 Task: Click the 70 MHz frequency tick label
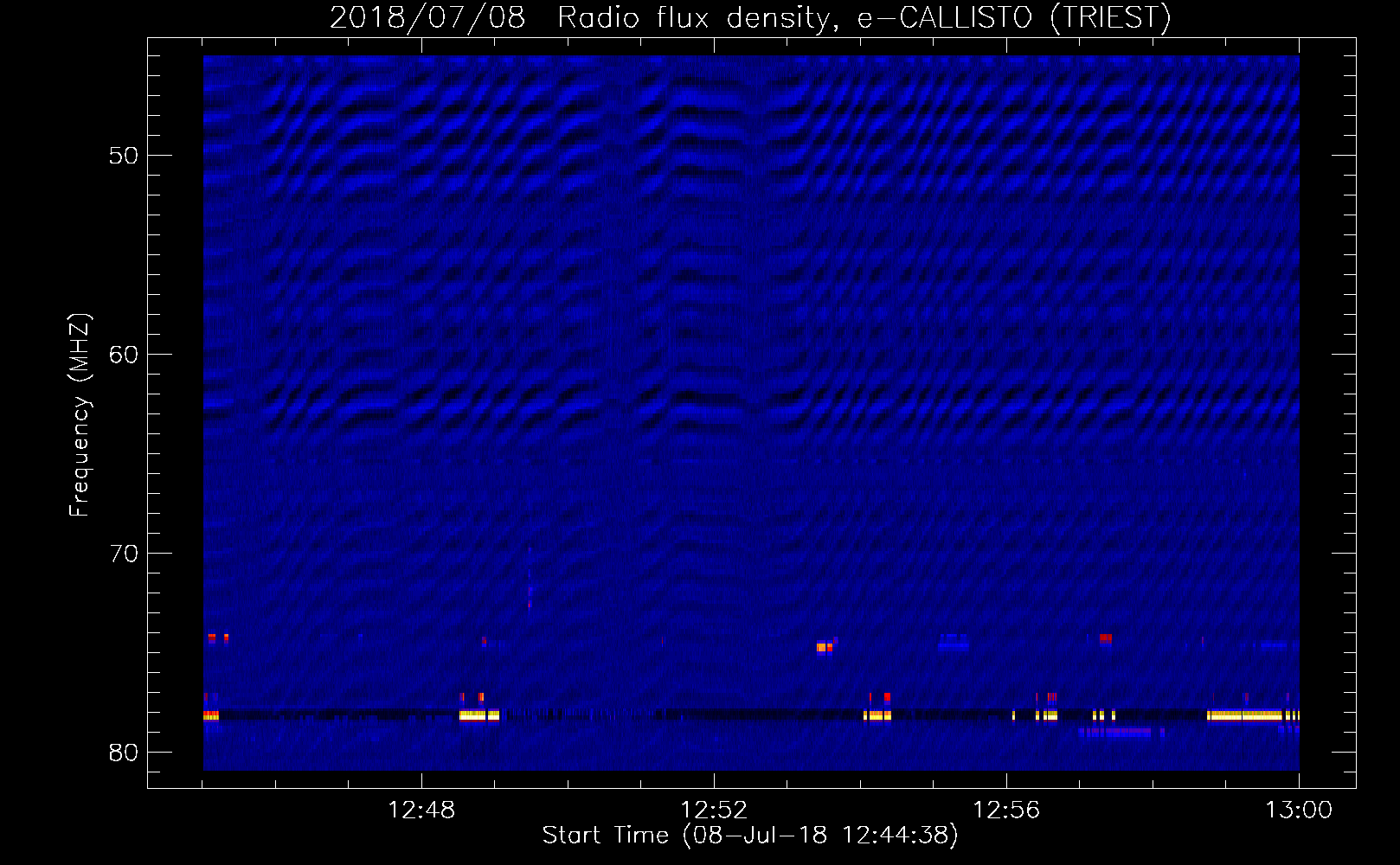(x=124, y=554)
